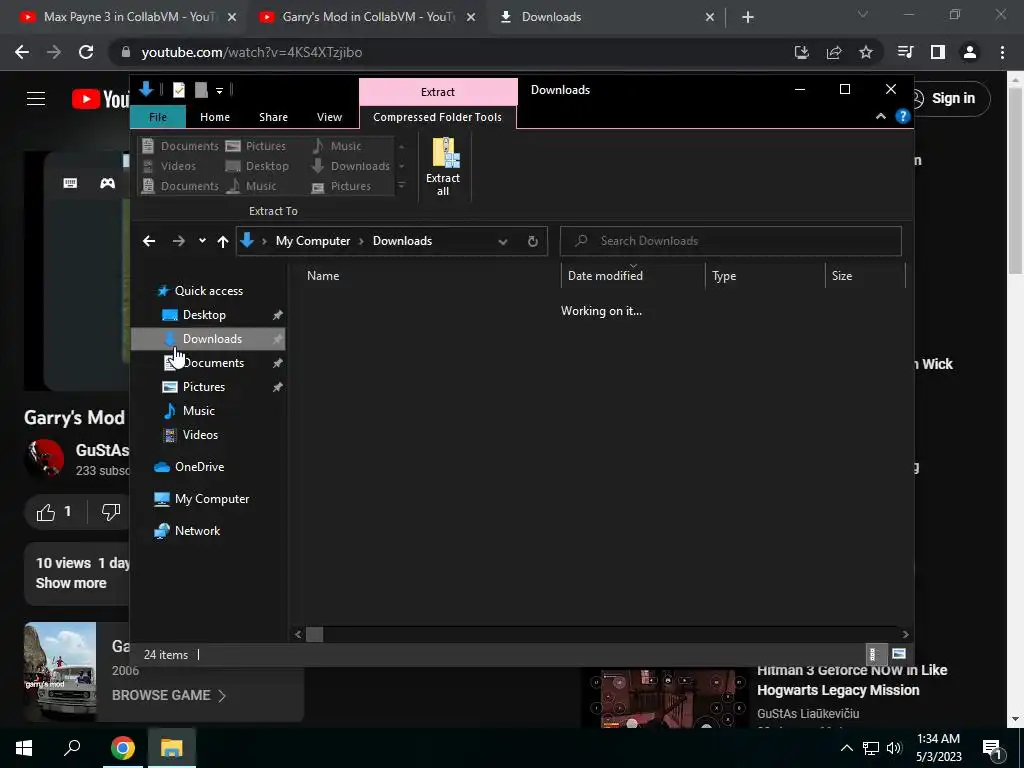
Task: Open Pictures in the navigation pane
Action: point(204,387)
